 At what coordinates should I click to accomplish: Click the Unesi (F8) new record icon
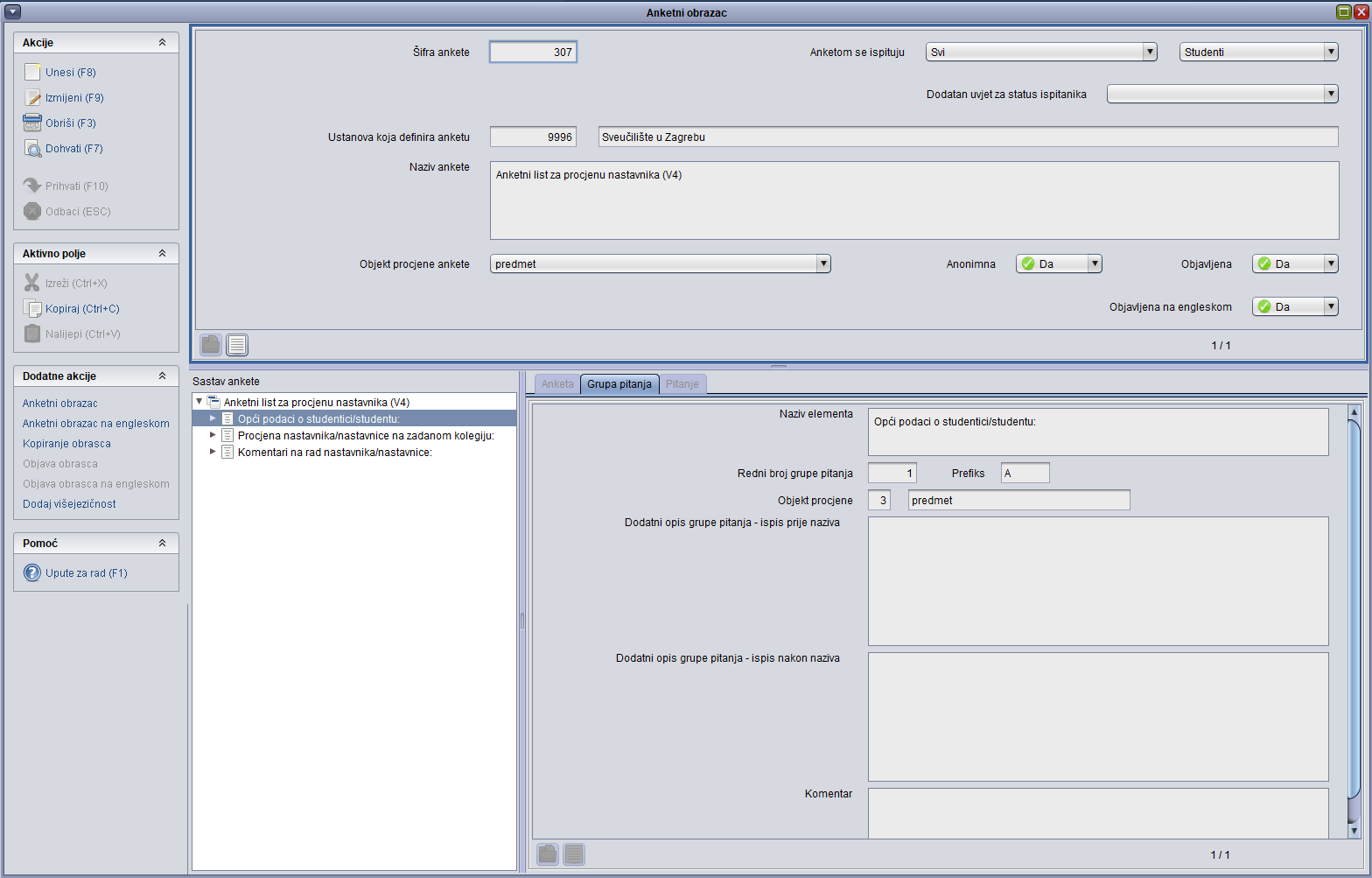click(32, 73)
